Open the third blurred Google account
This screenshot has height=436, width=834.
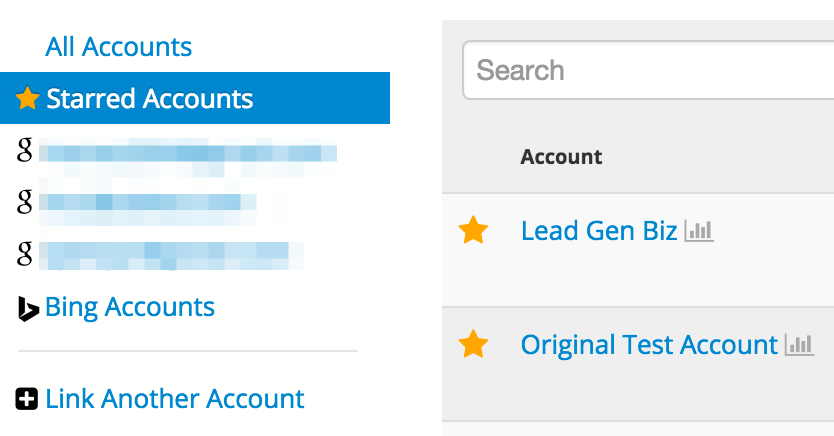[x=172, y=256]
